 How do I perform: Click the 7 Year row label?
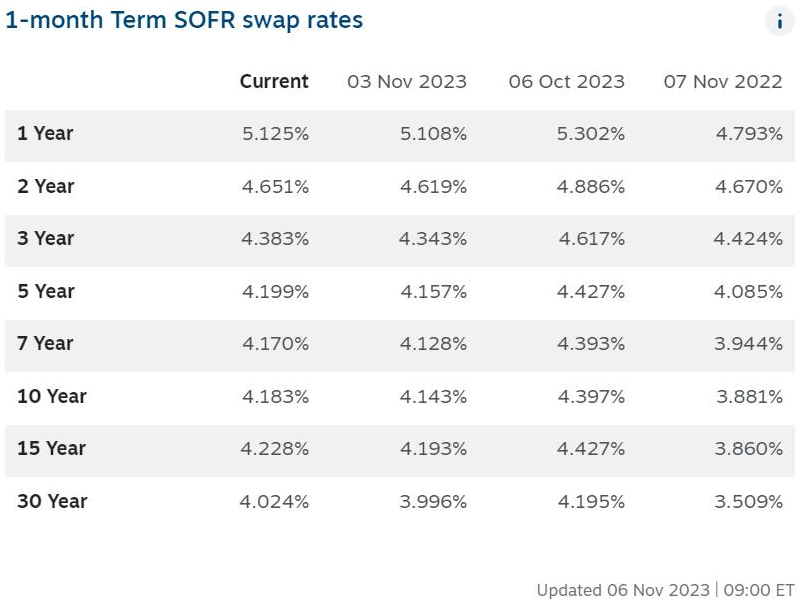pos(45,344)
